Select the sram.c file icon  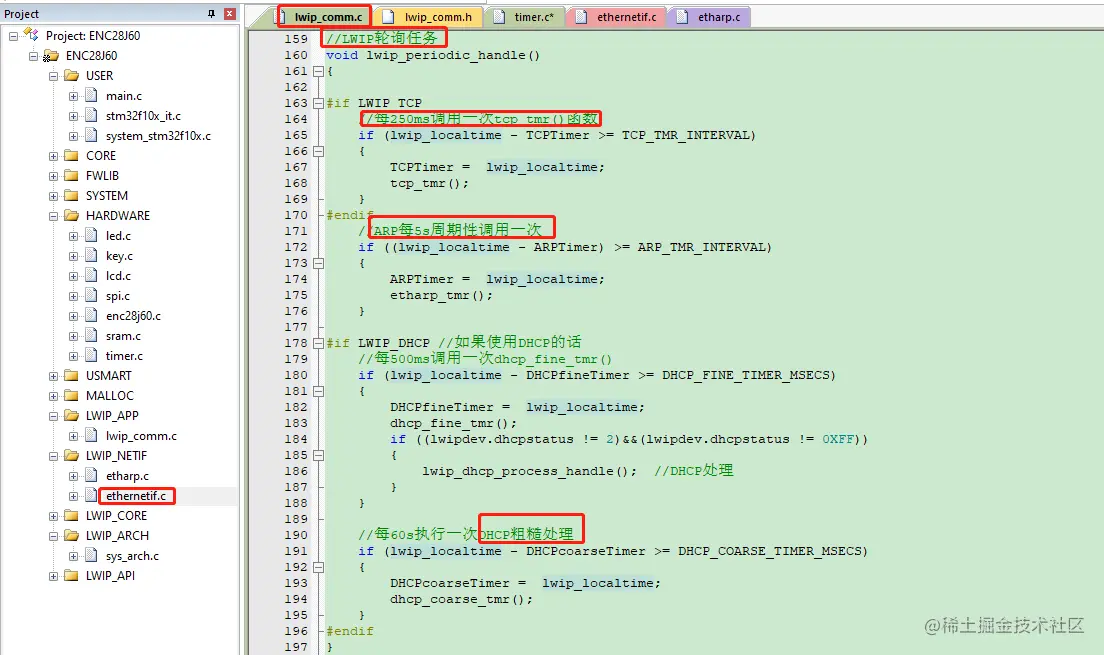pyautogui.click(x=92, y=335)
